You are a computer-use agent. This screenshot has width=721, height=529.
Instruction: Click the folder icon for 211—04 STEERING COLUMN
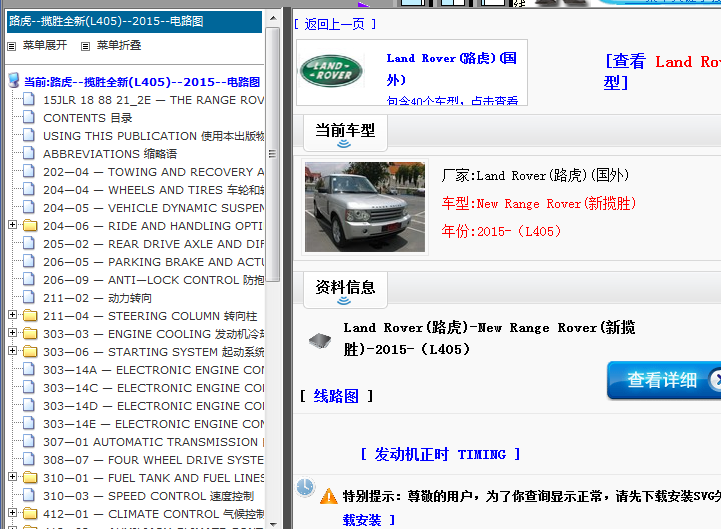30,316
